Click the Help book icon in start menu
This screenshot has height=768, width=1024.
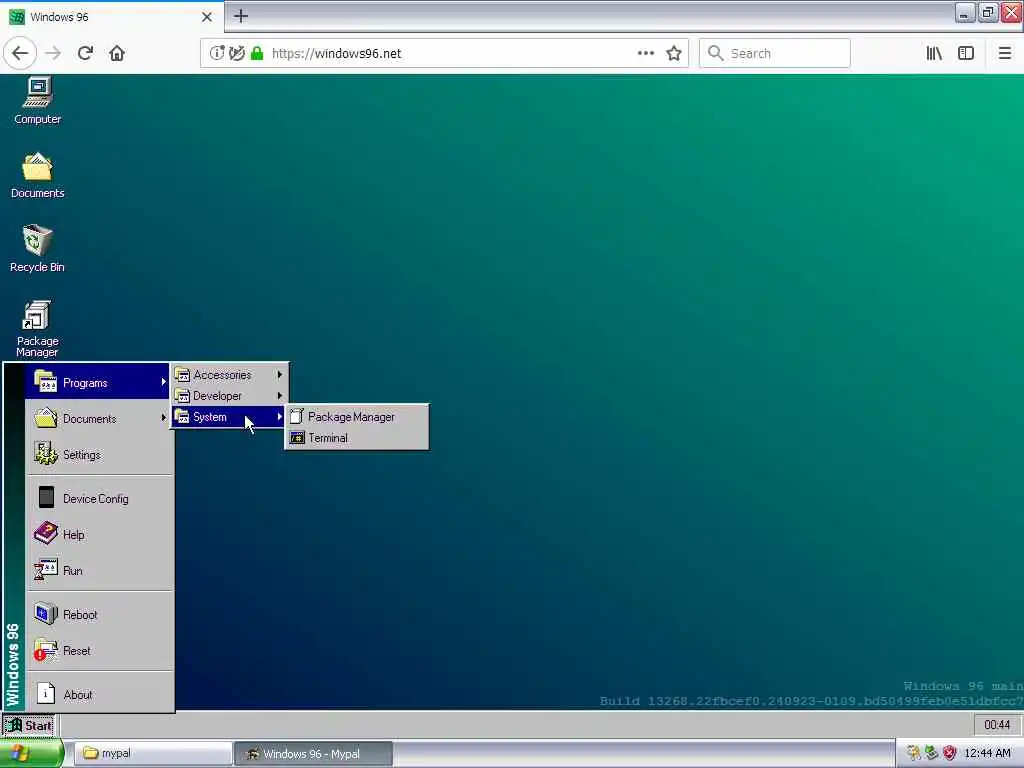(46, 534)
